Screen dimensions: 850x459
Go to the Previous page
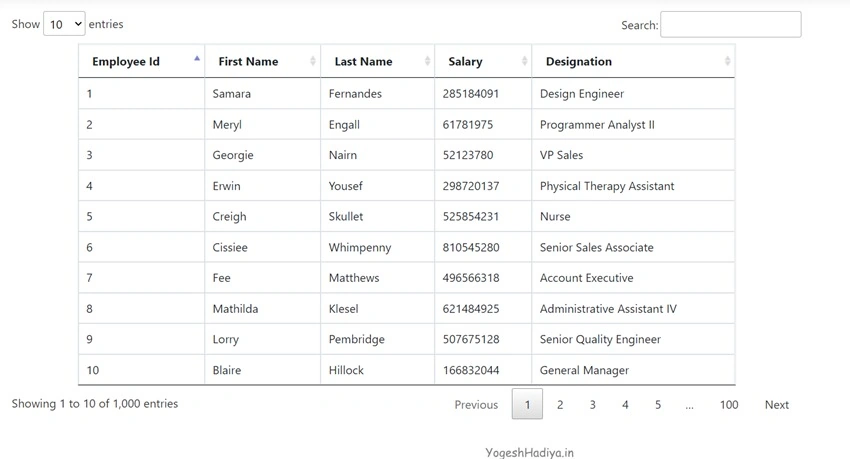(476, 404)
